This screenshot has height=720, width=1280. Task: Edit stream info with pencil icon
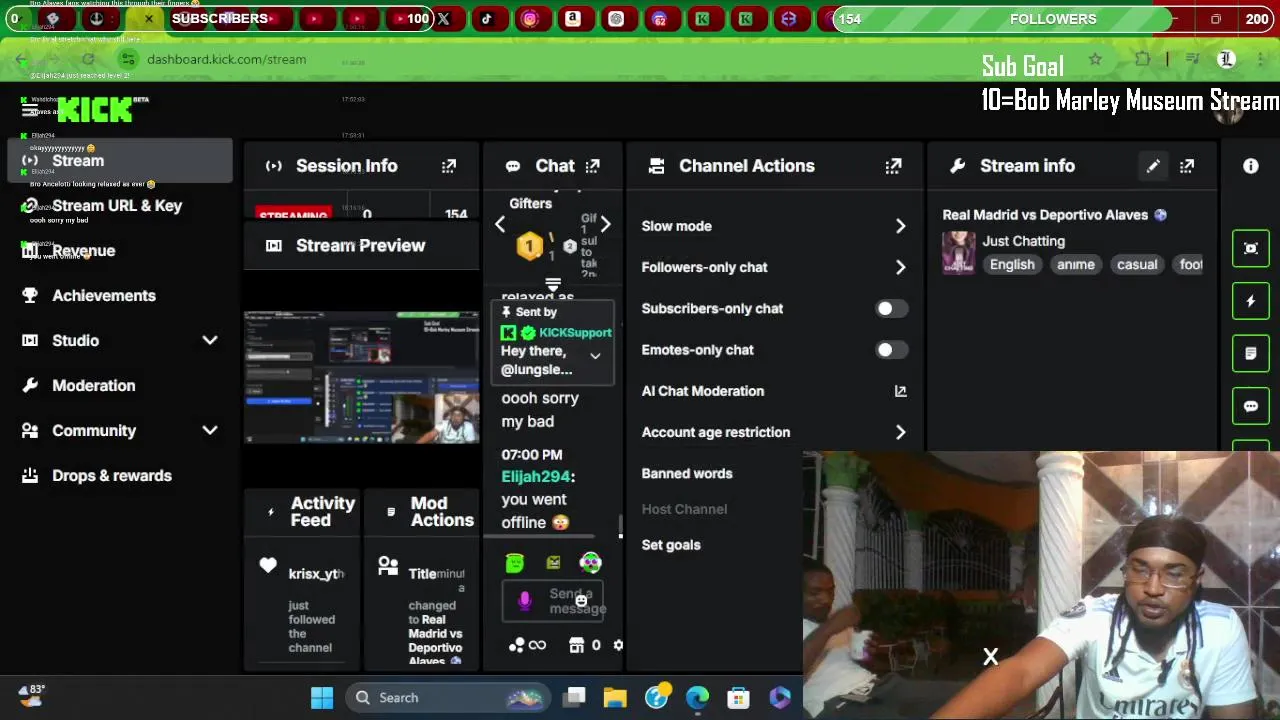1153,166
